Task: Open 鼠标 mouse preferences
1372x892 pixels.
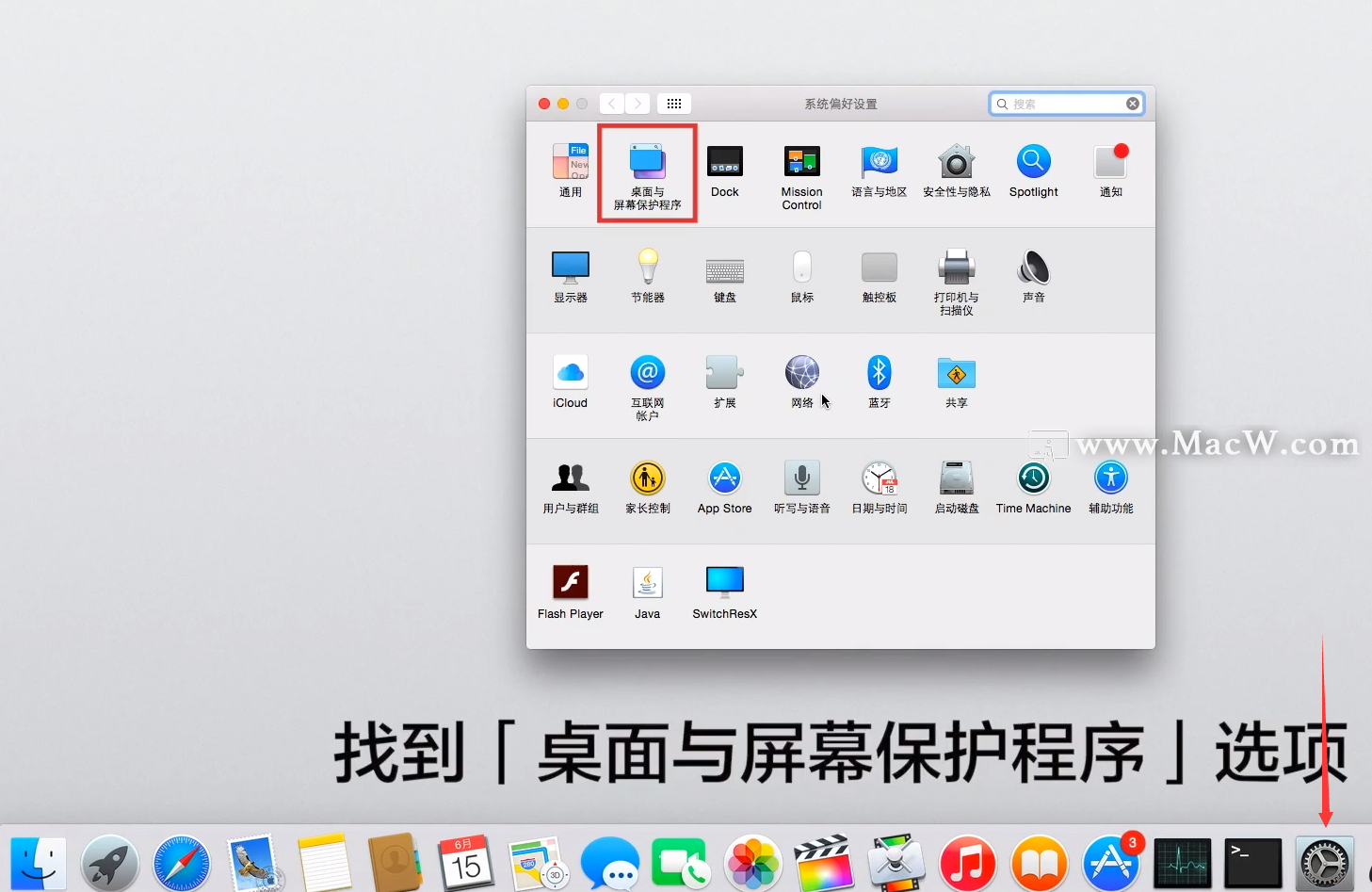Action: [802, 275]
